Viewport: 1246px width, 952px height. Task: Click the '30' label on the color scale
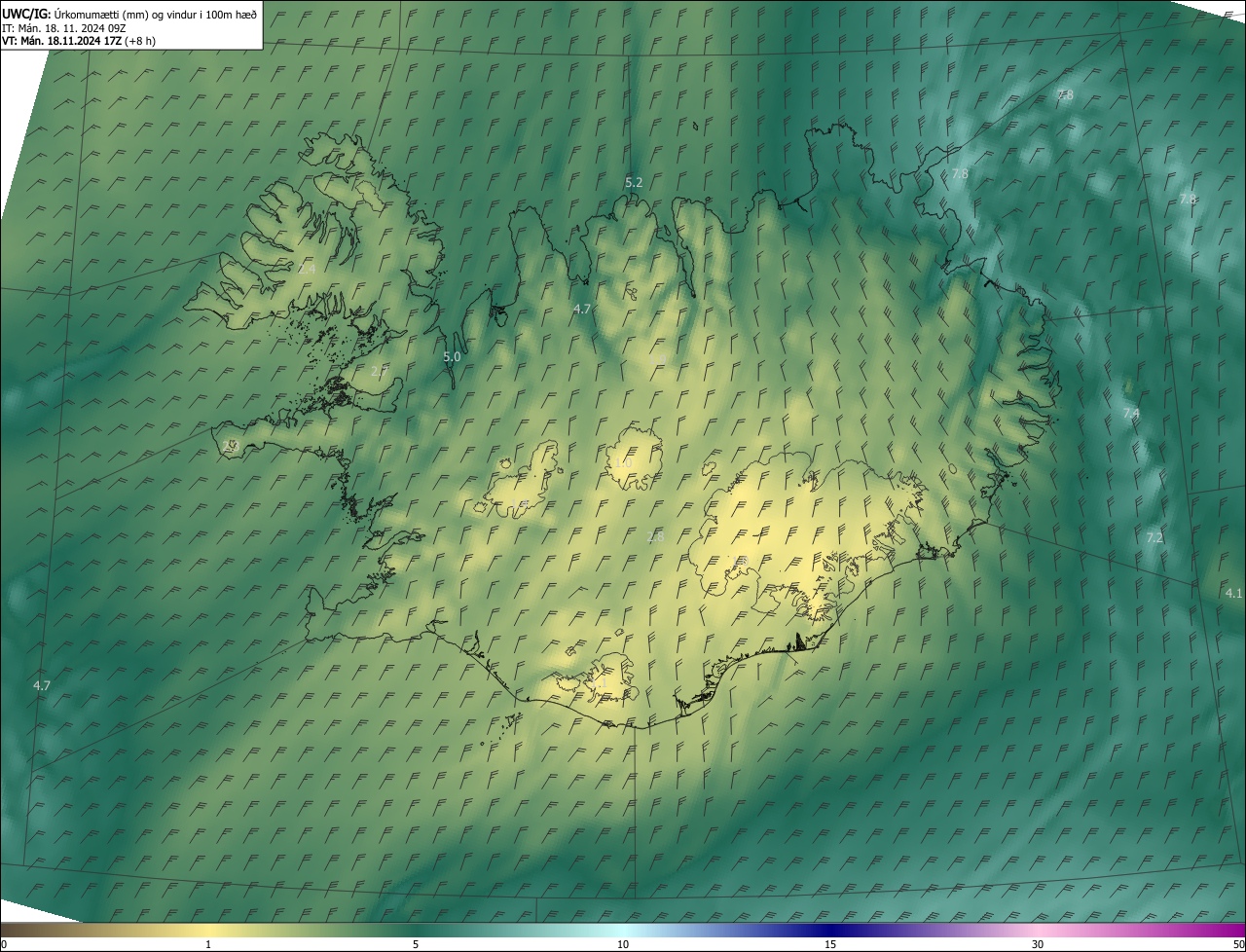pyautogui.click(x=1038, y=944)
